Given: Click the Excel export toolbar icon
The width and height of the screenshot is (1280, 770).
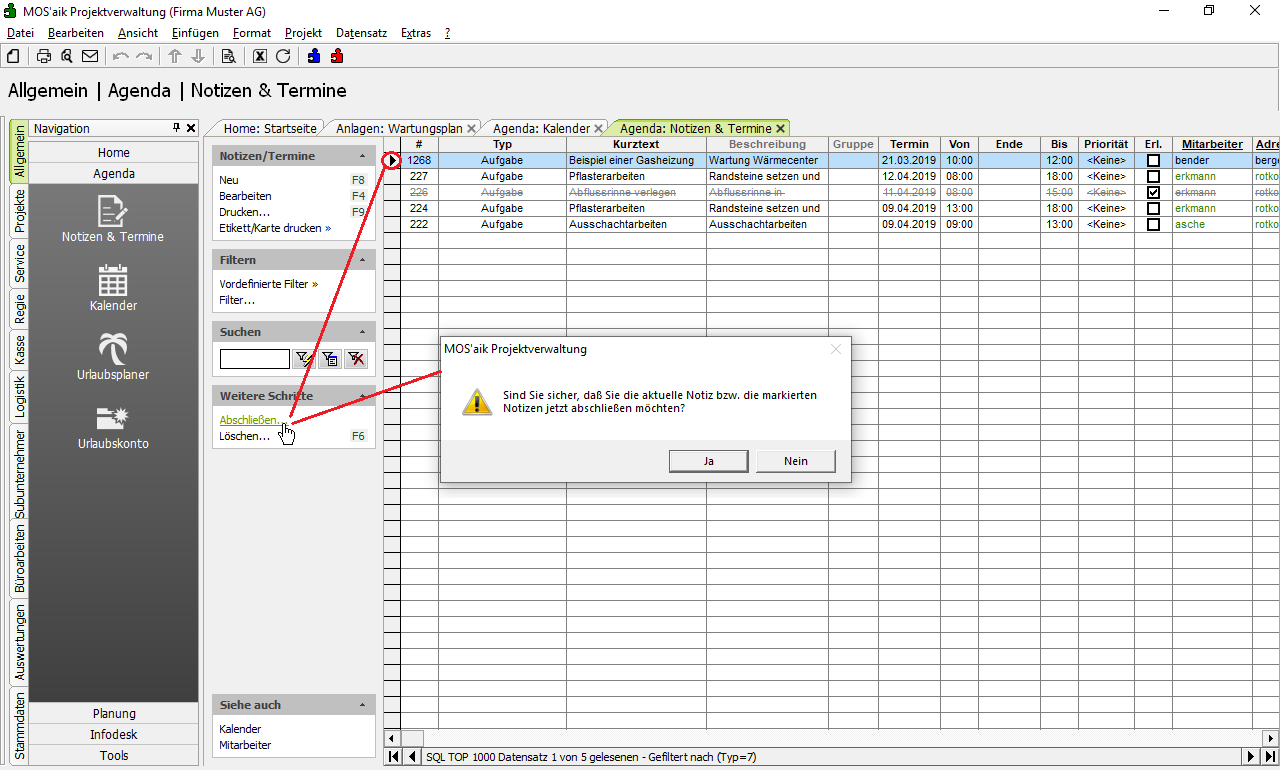Looking at the screenshot, I should [260, 56].
